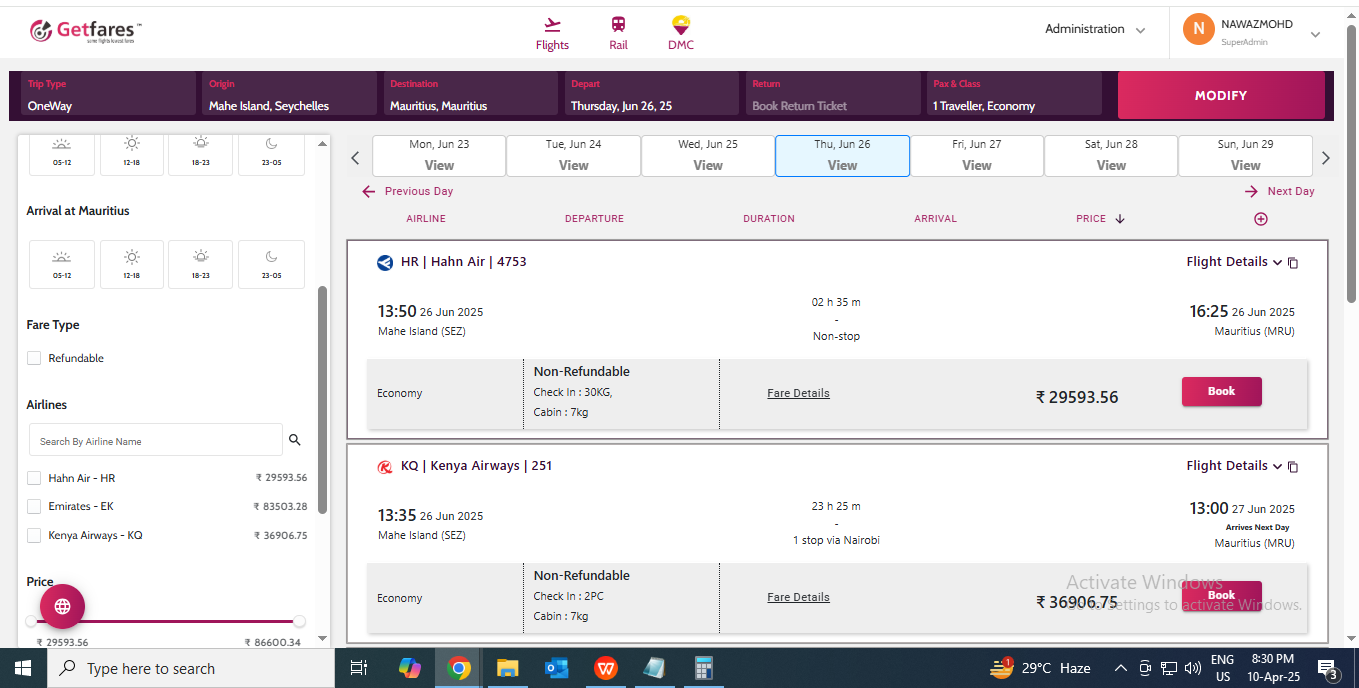Click the globe floating button
Image resolution: width=1359 pixels, height=688 pixels.
point(62,606)
